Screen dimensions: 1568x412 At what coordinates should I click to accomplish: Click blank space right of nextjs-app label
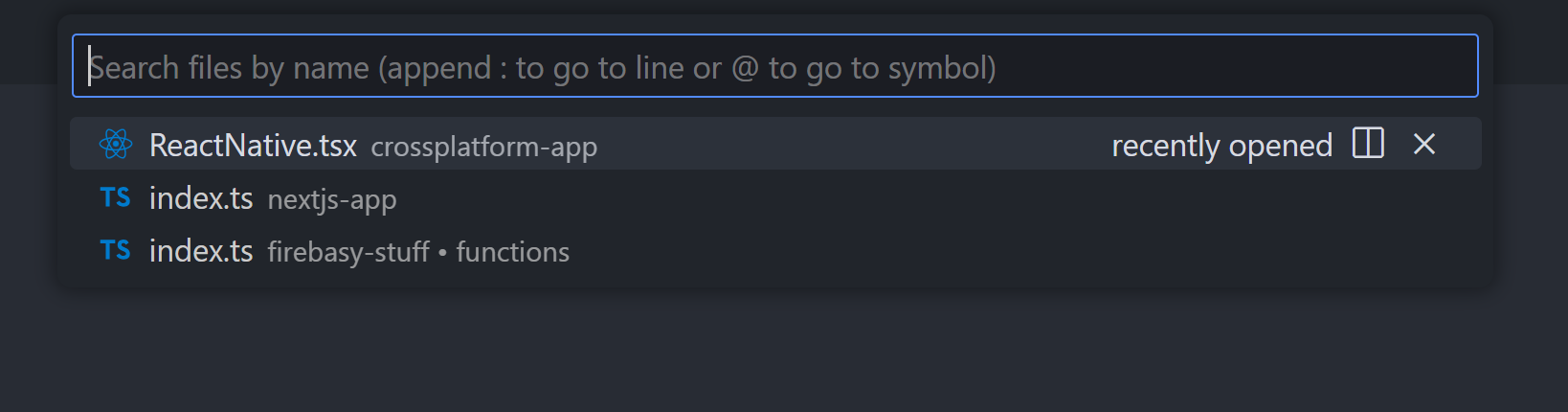862,199
